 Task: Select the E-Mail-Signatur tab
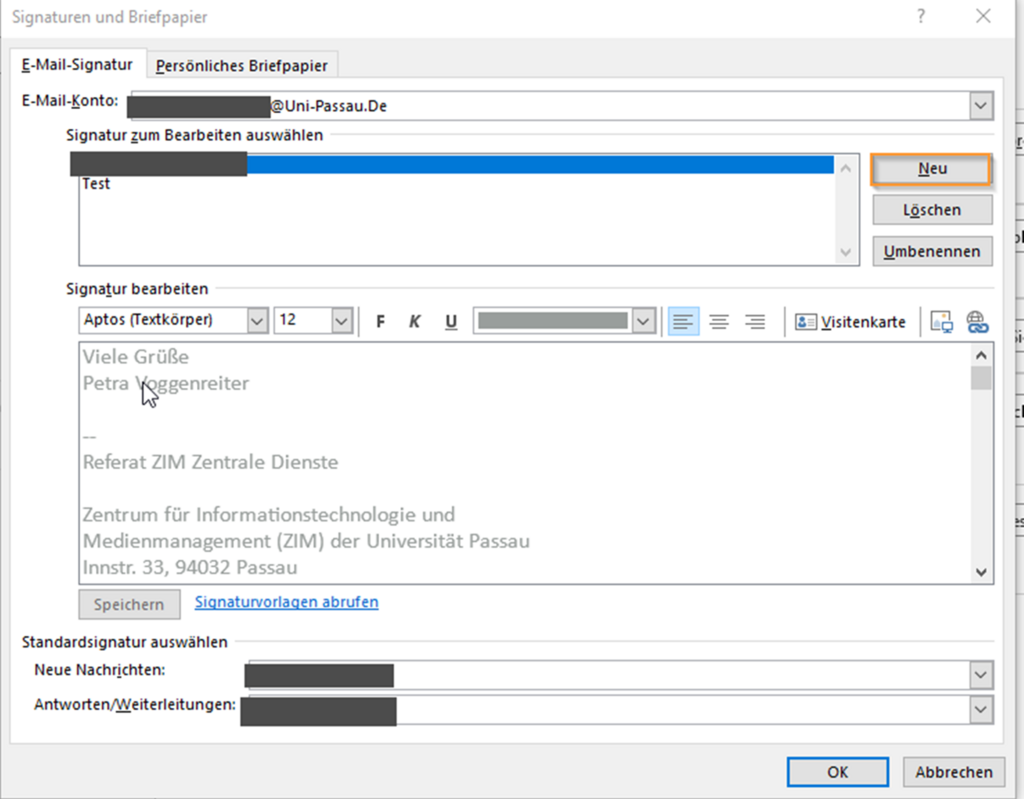(77, 65)
